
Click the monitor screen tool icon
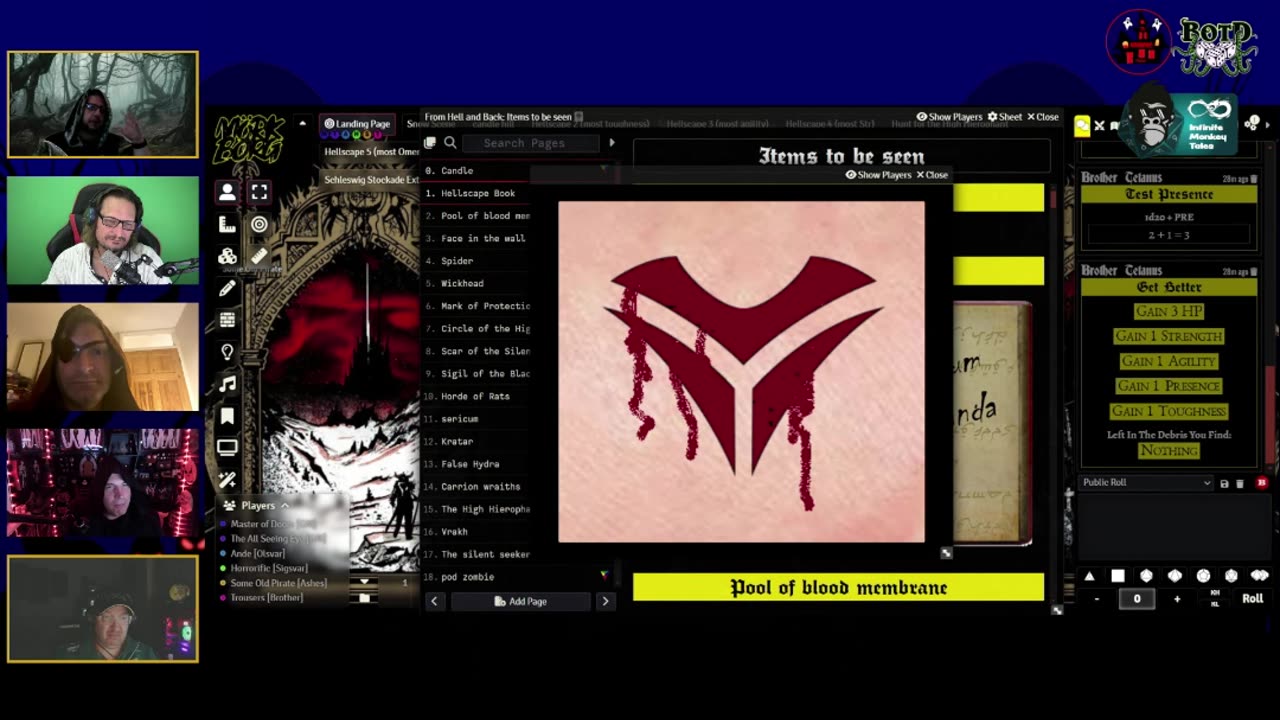click(x=227, y=448)
